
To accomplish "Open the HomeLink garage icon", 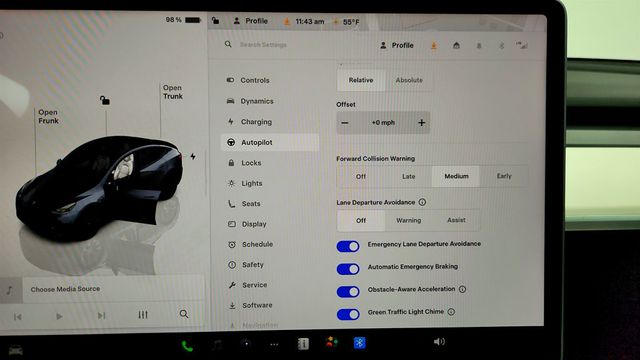I will point(456,46).
